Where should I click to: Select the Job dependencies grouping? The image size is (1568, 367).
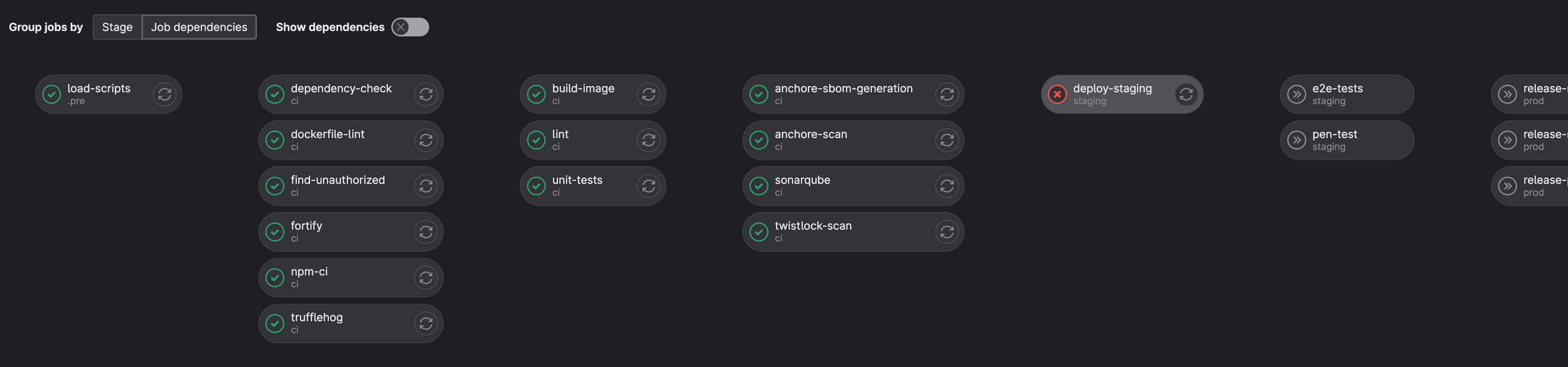(x=199, y=27)
